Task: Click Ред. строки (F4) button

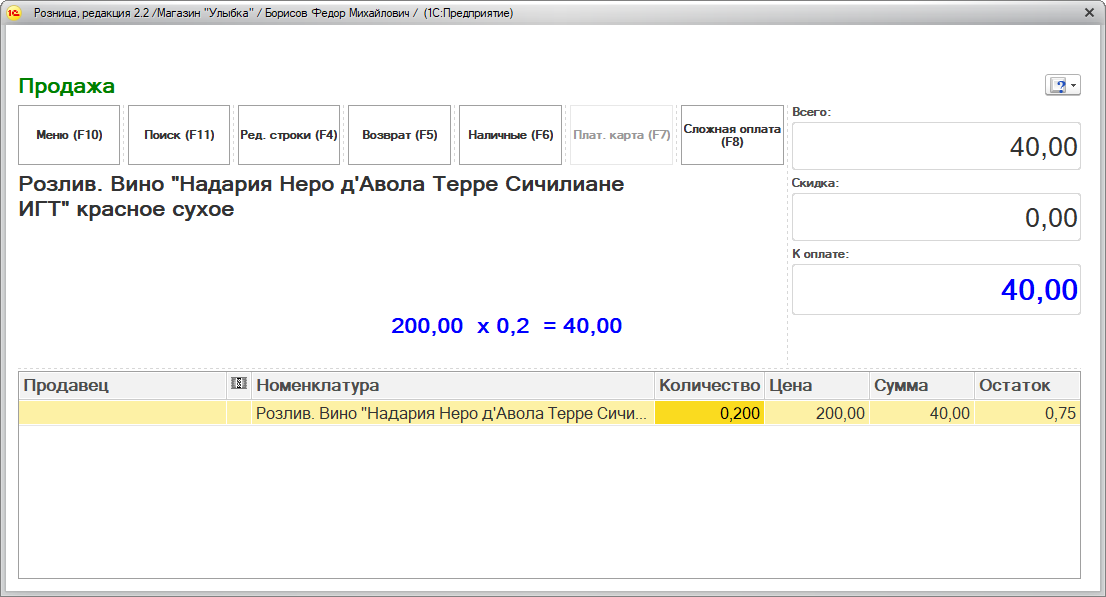Action: pyautogui.click(x=289, y=135)
